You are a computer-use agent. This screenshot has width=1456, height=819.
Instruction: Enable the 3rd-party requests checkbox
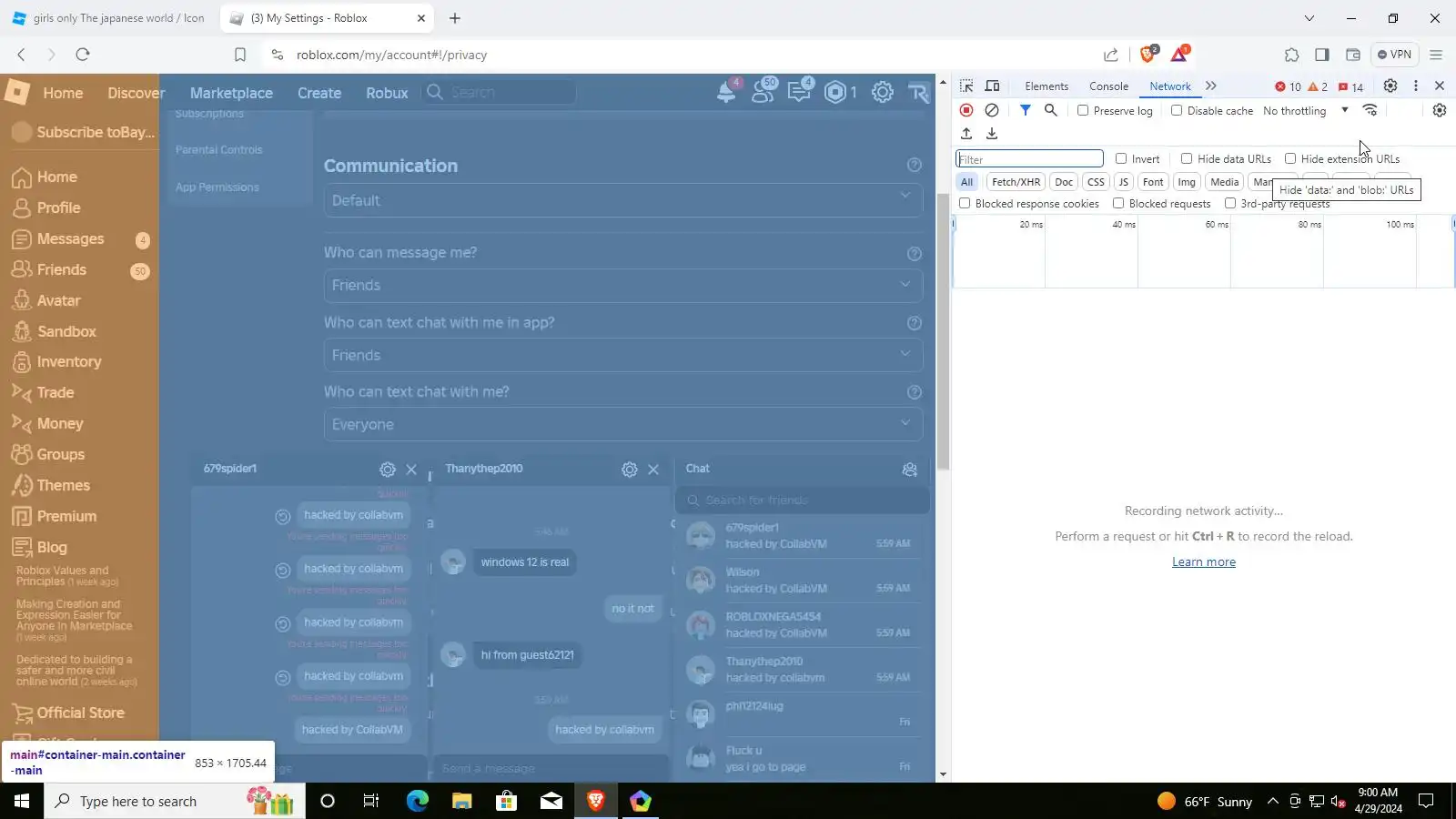1230,203
